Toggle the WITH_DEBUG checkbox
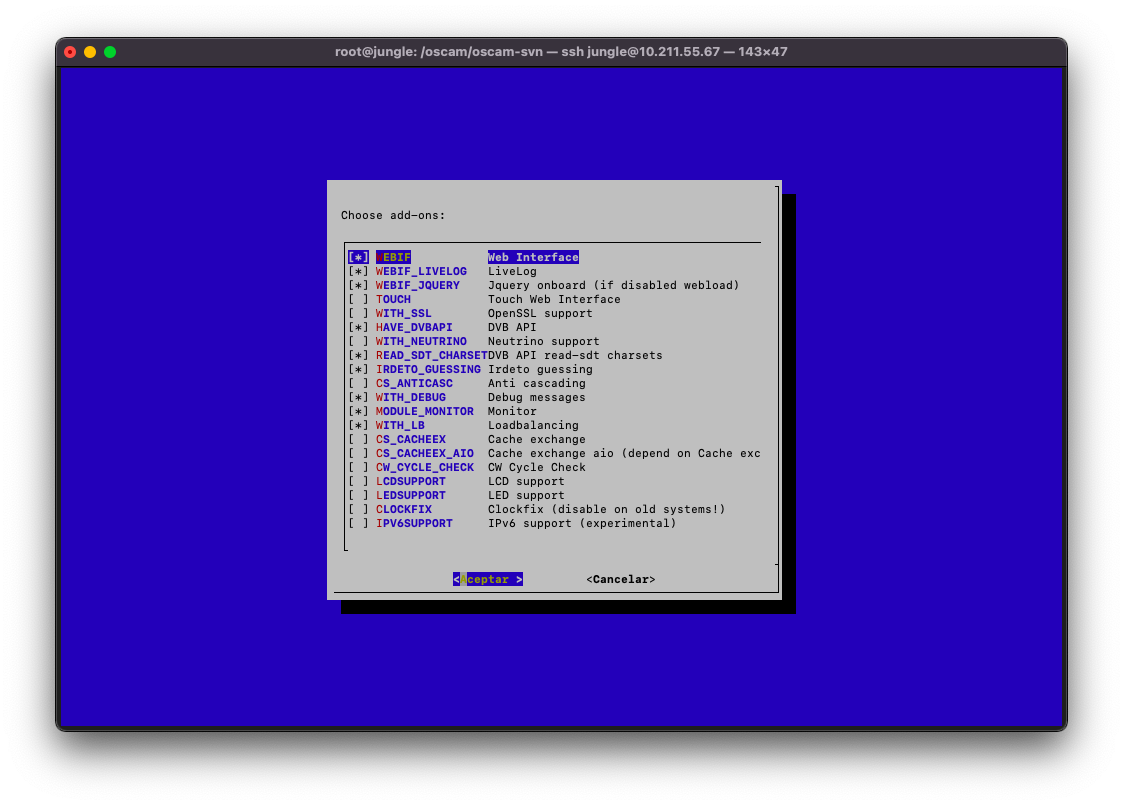The width and height of the screenshot is (1123, 805). (x=358, y=397)
